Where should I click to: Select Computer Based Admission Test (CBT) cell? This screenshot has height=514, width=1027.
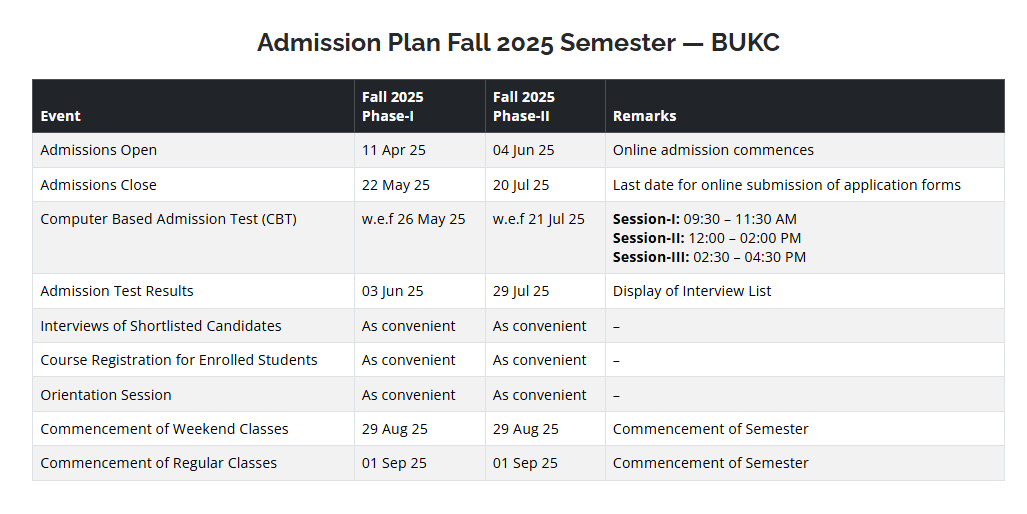(168, 219)
